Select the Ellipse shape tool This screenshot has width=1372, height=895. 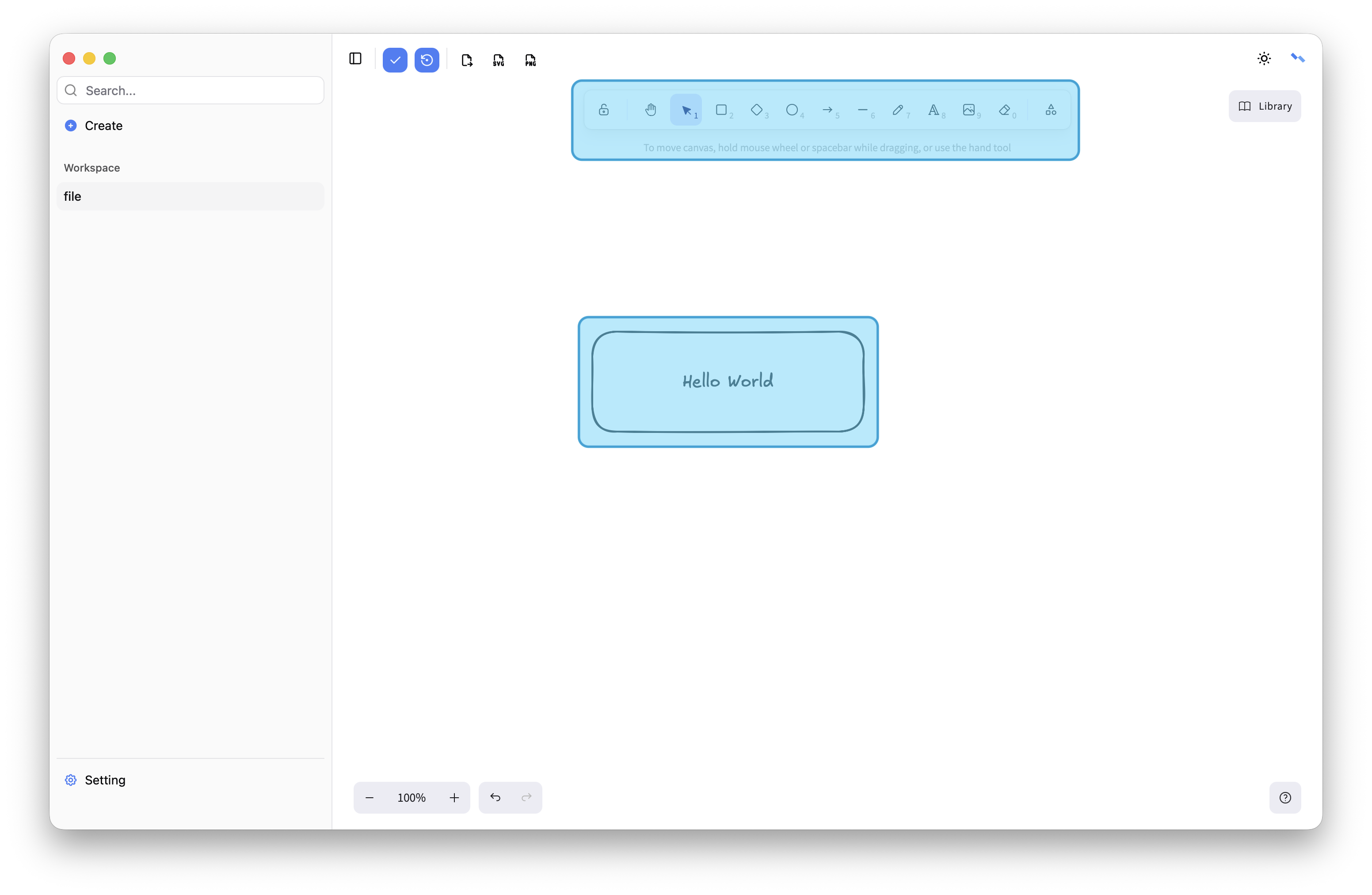tap(792, 110)
